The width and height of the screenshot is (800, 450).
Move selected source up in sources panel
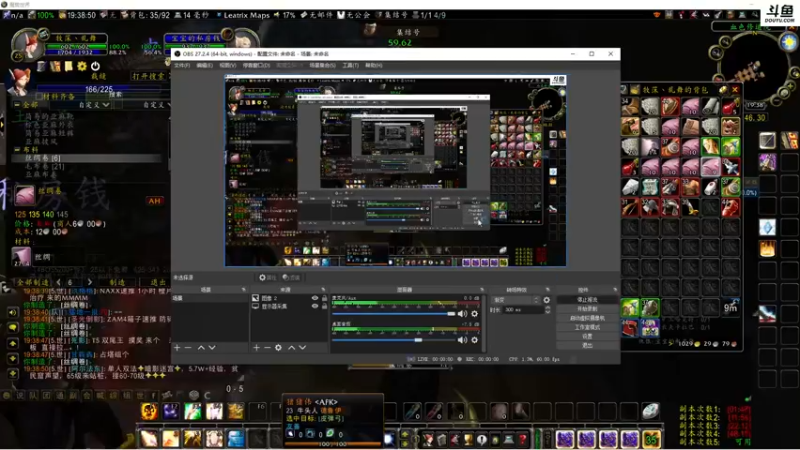(291, 347)
